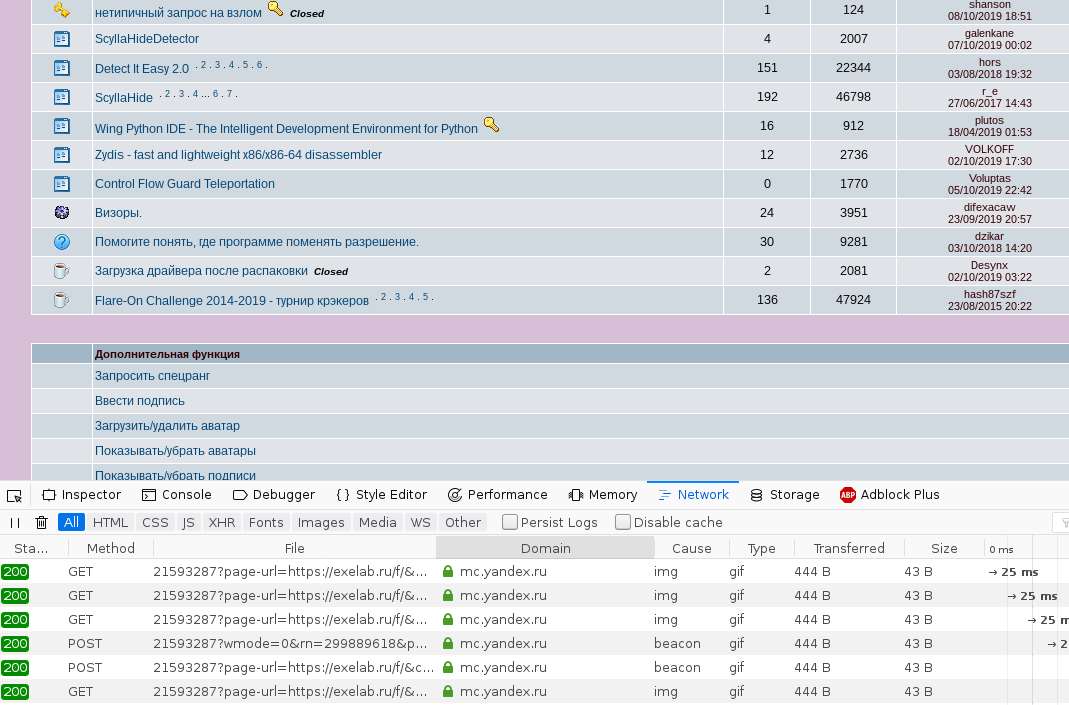Click the Запросить спецранг link

pyautogui.click(x=152, y=376)
